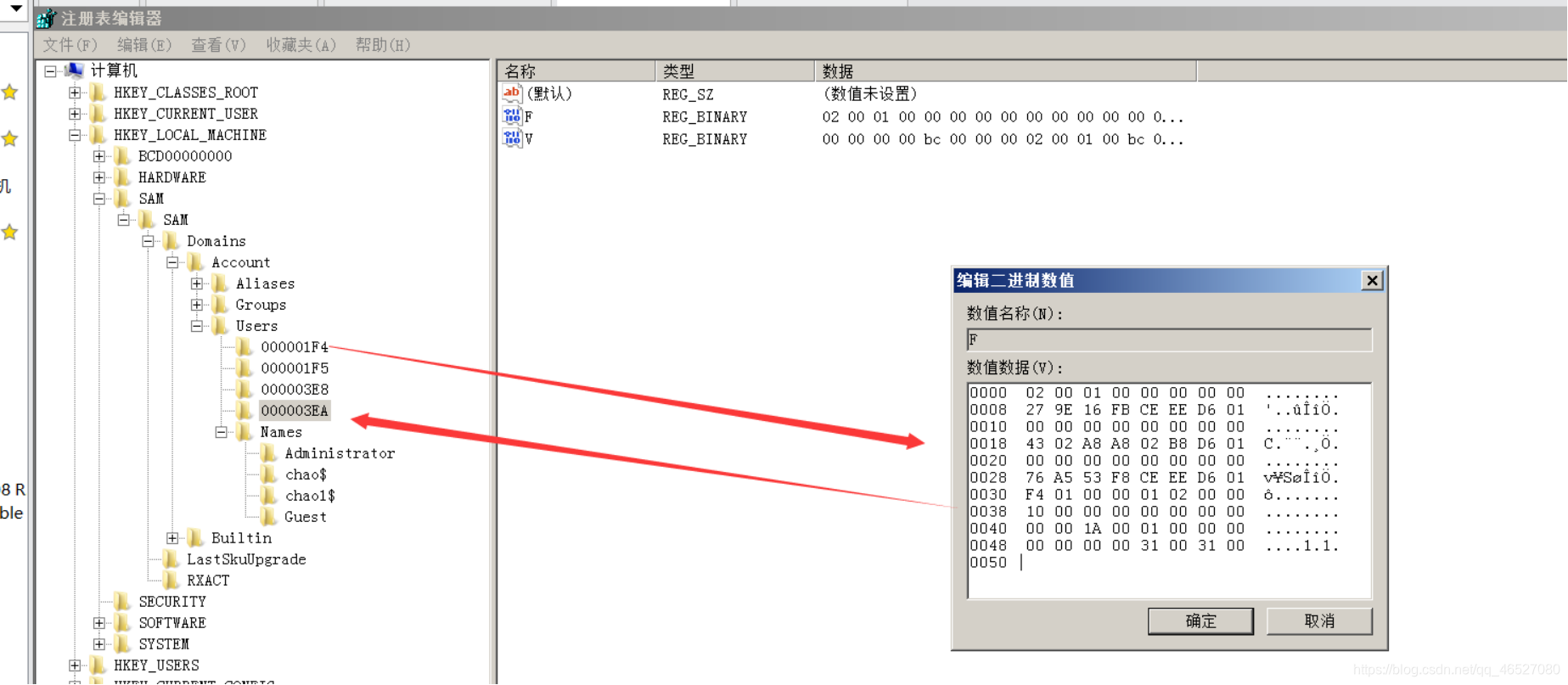This screenshot has height=685, width=1568.
Task: Expand HKEY_CLASSES_ROOT node
Action: [x=75, y=92]
